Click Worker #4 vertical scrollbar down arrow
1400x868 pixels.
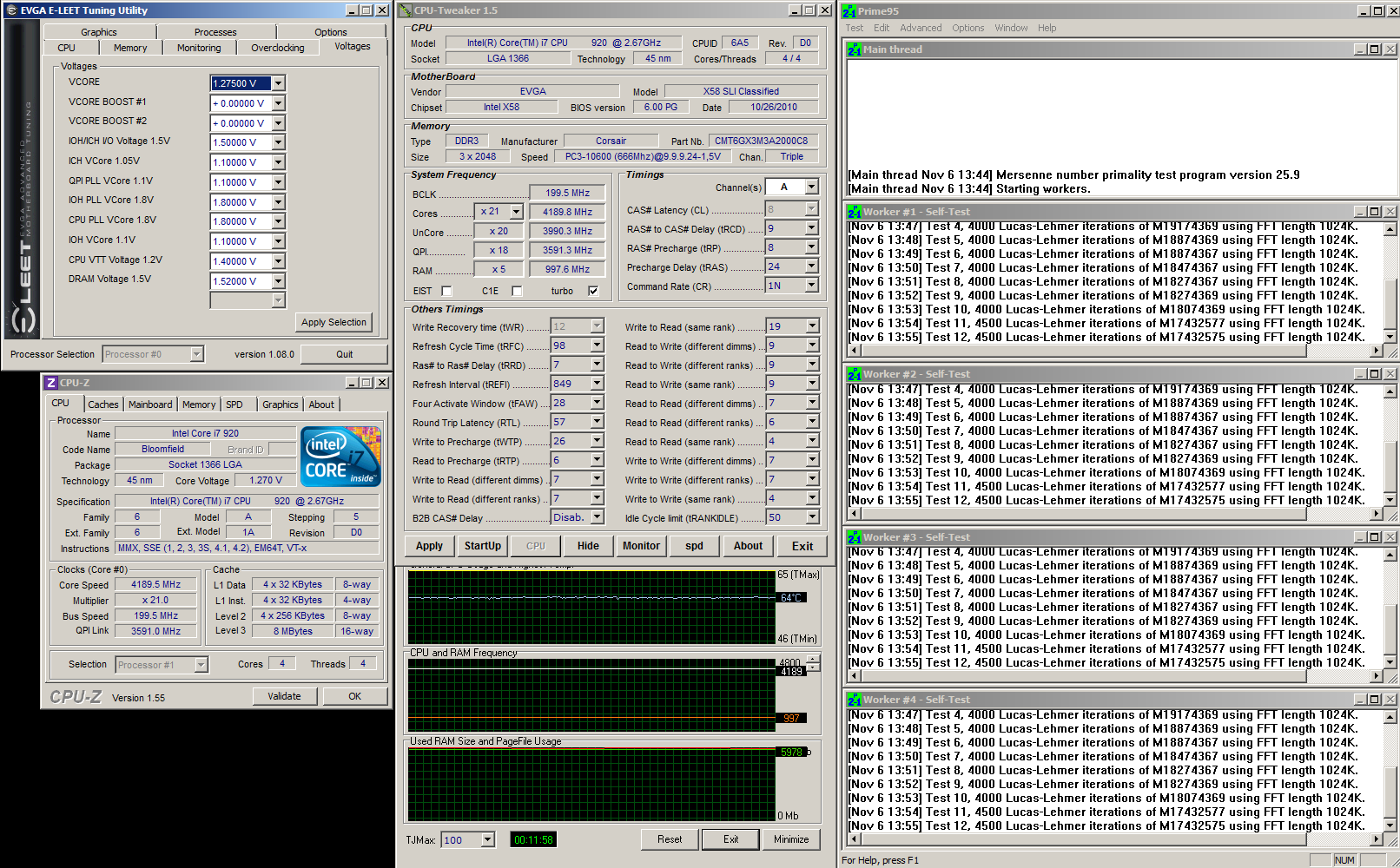click(x=1390, y=825)
